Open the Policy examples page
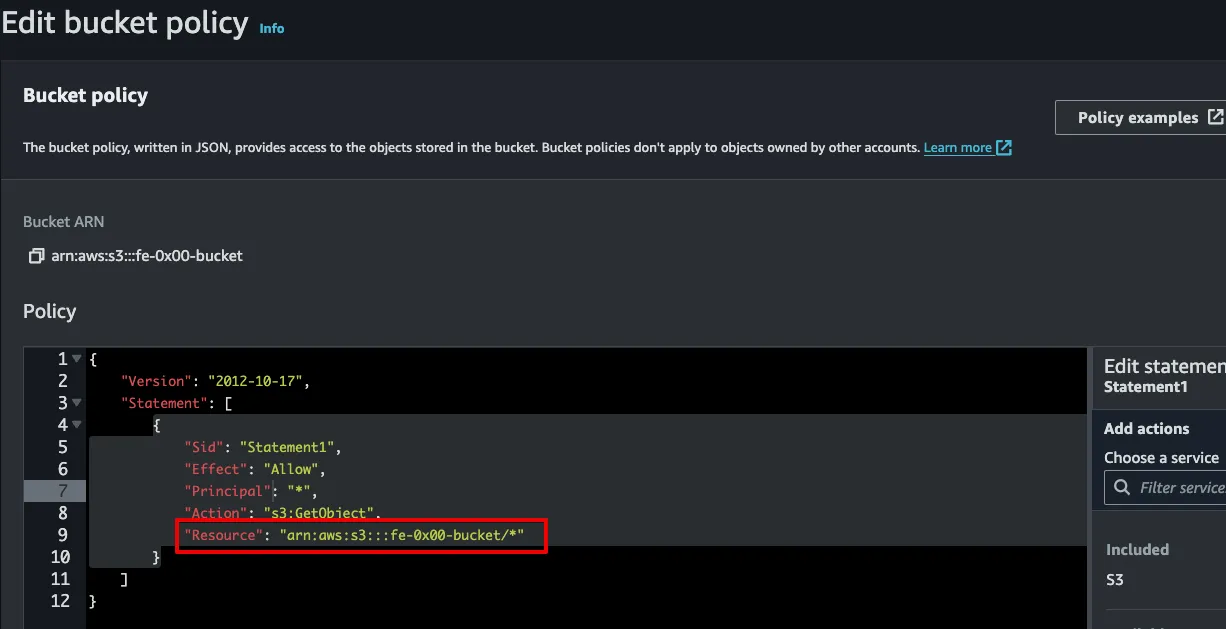Viewport: 1226px width, 629px height. [x=1140, y=117]
